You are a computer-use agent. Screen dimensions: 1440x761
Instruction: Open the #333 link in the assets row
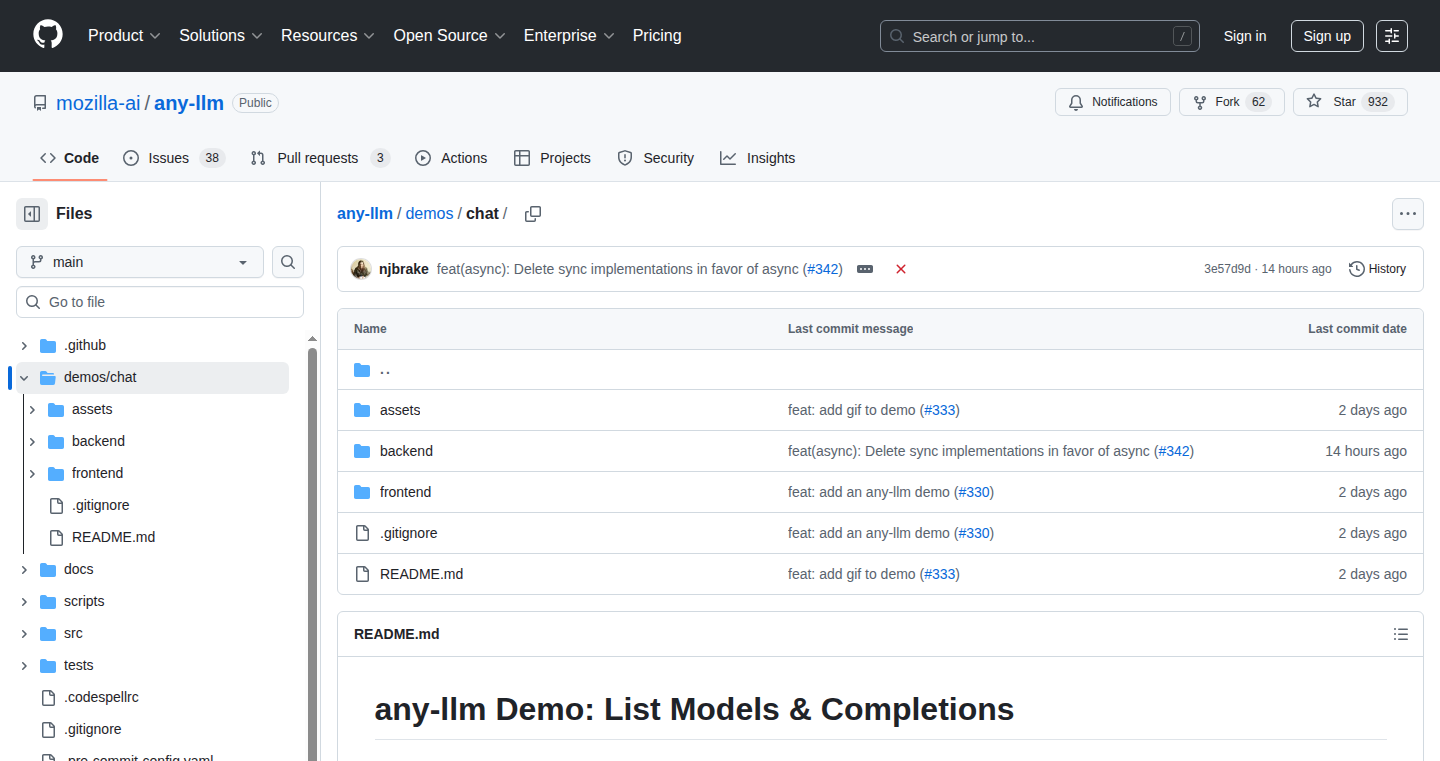[x=939, y=410]
